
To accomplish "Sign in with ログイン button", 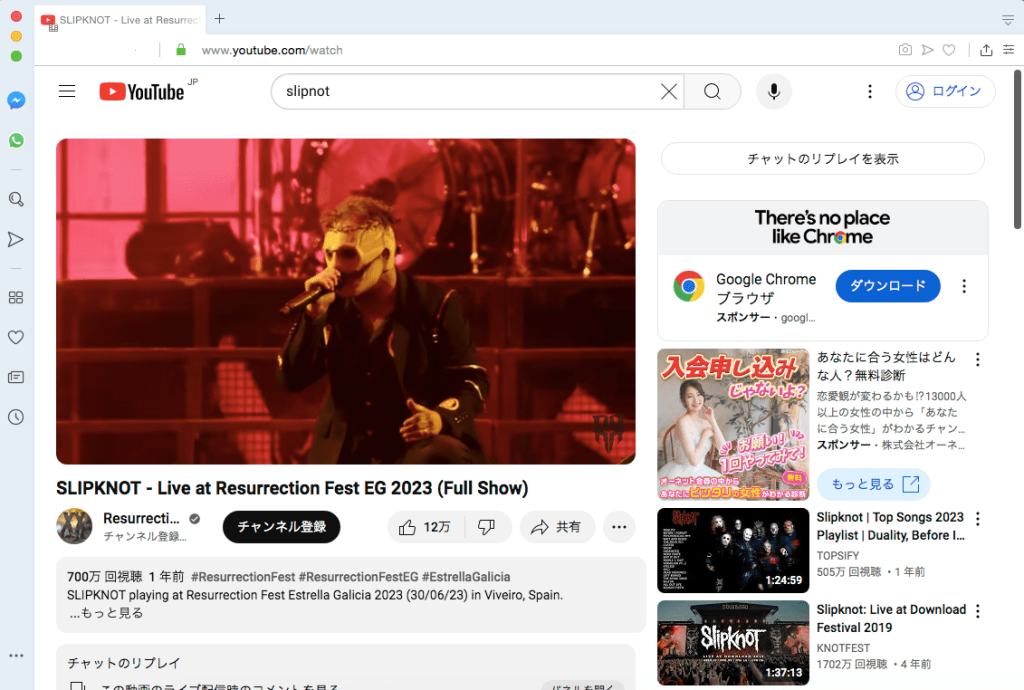I will (946, 91).
